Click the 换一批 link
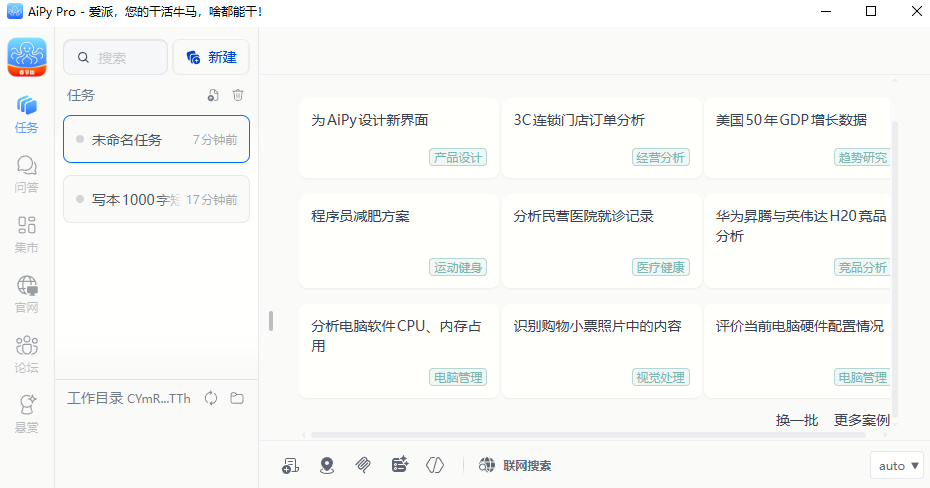The width and height of the screenshot is (930, 488). tap(796, 420)
